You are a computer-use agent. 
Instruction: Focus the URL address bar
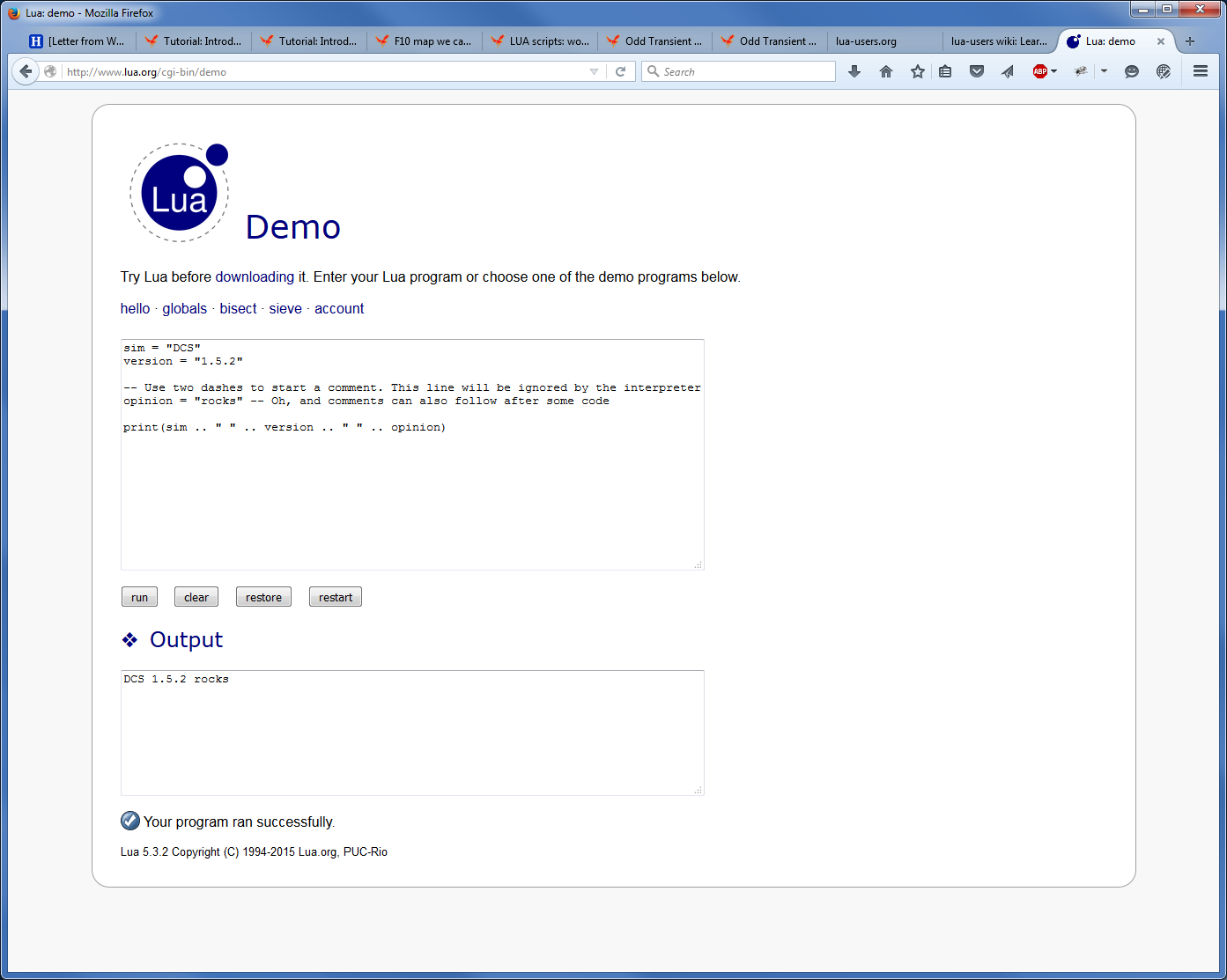(x=326, y=71)
